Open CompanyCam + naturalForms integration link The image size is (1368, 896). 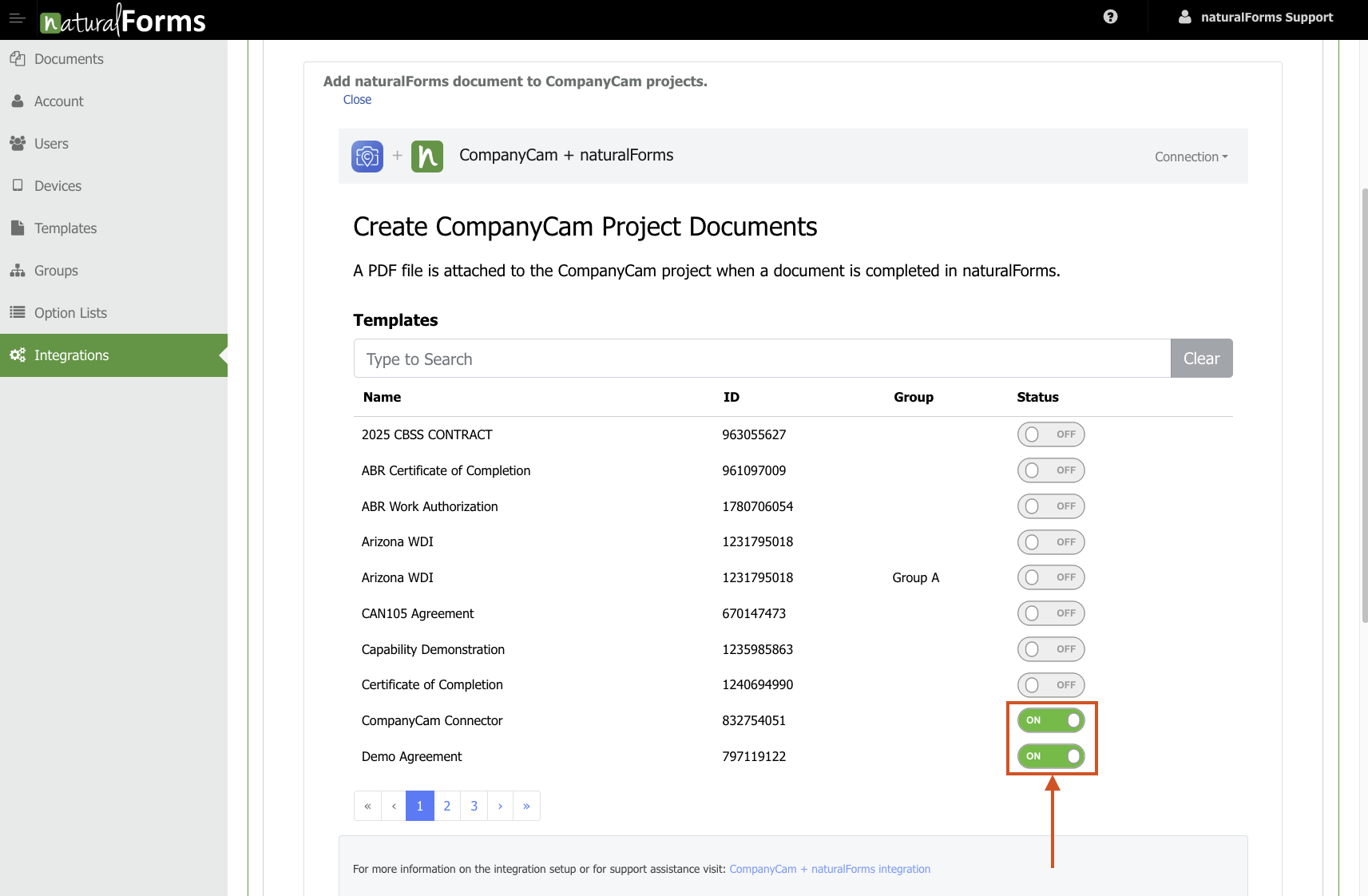[830, 869]
